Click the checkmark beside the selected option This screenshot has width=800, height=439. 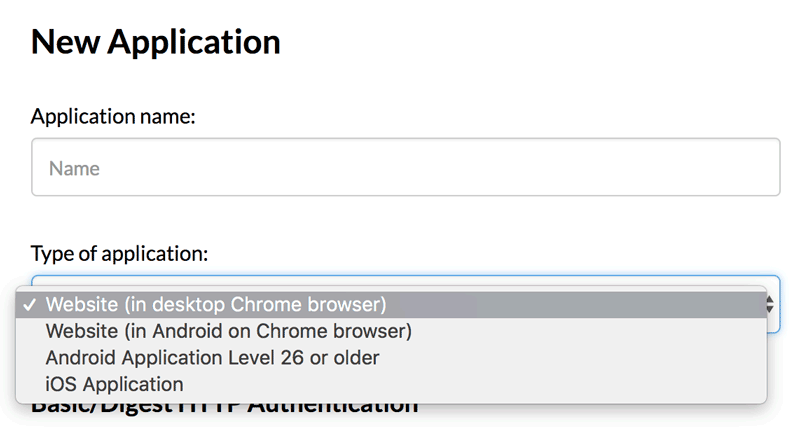click(31, 304)
